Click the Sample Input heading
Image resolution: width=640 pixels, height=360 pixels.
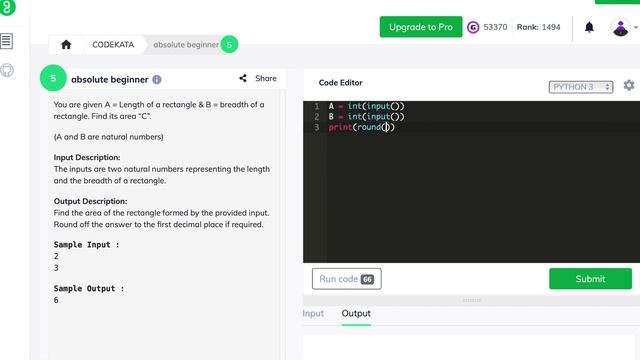[86, 244]
